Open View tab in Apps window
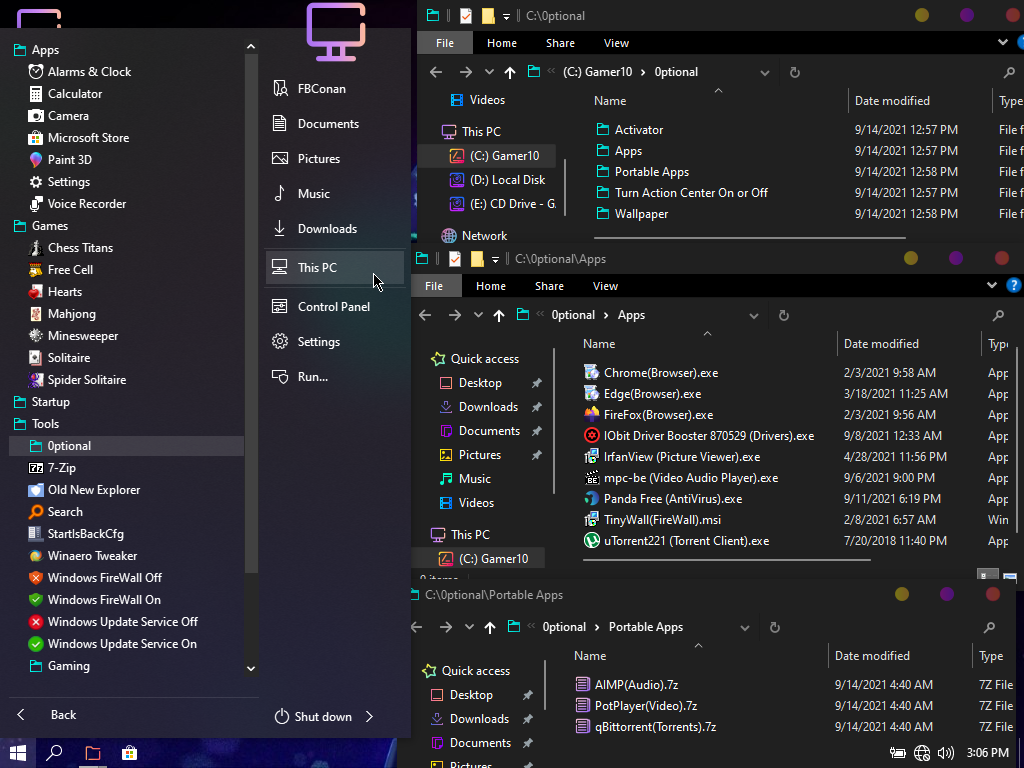Image resolution: width=1024 pixels, height=768 pixels. (x=605, y=286)
